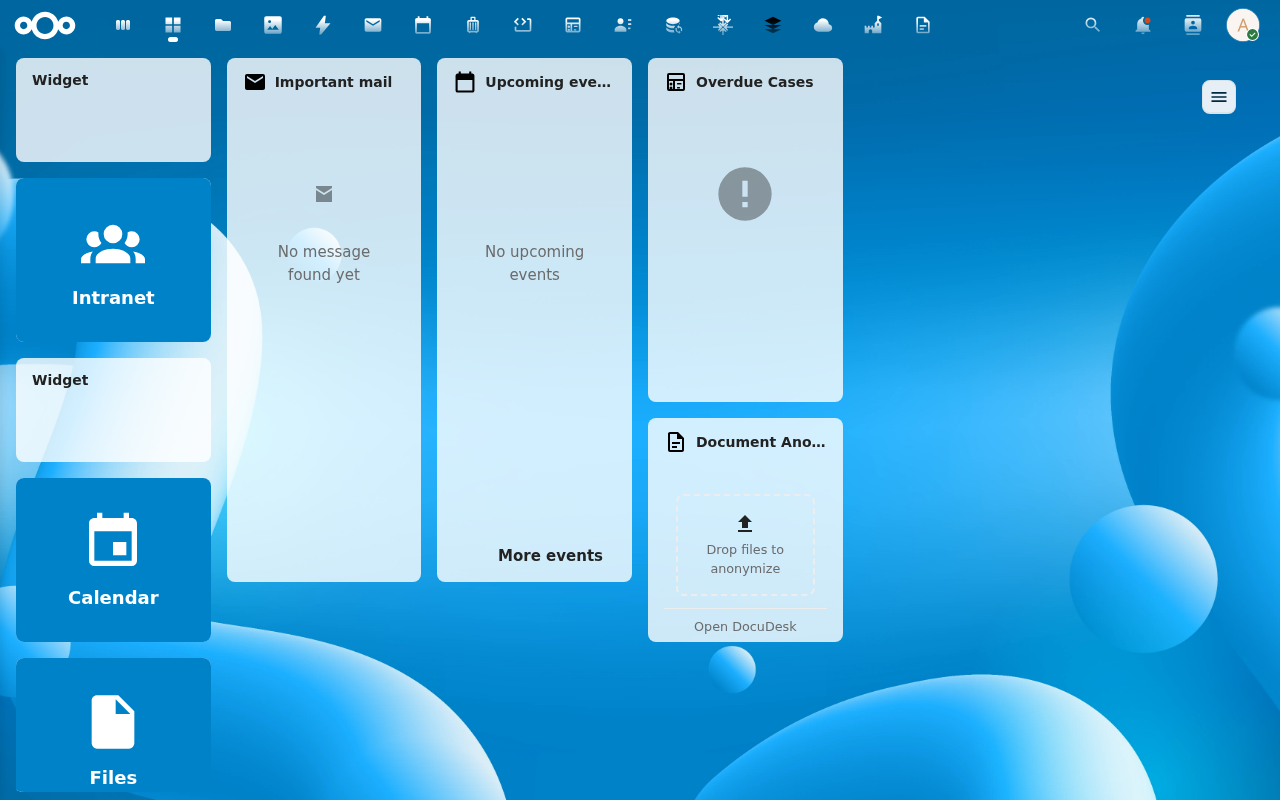Open the document page icon in the top bar

(x=923, y=25)
